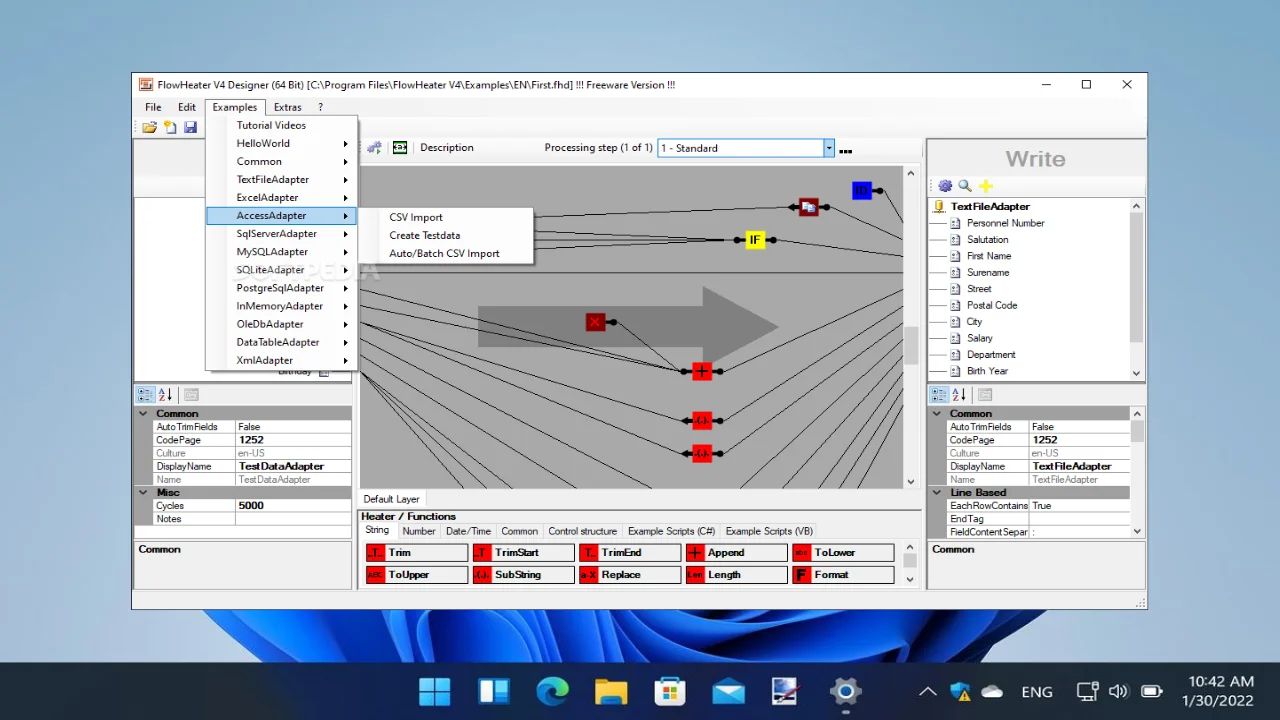Screen dimensions: 1280x720
Task: Open Write adapter settings gear icon
Action: [945, 186]
